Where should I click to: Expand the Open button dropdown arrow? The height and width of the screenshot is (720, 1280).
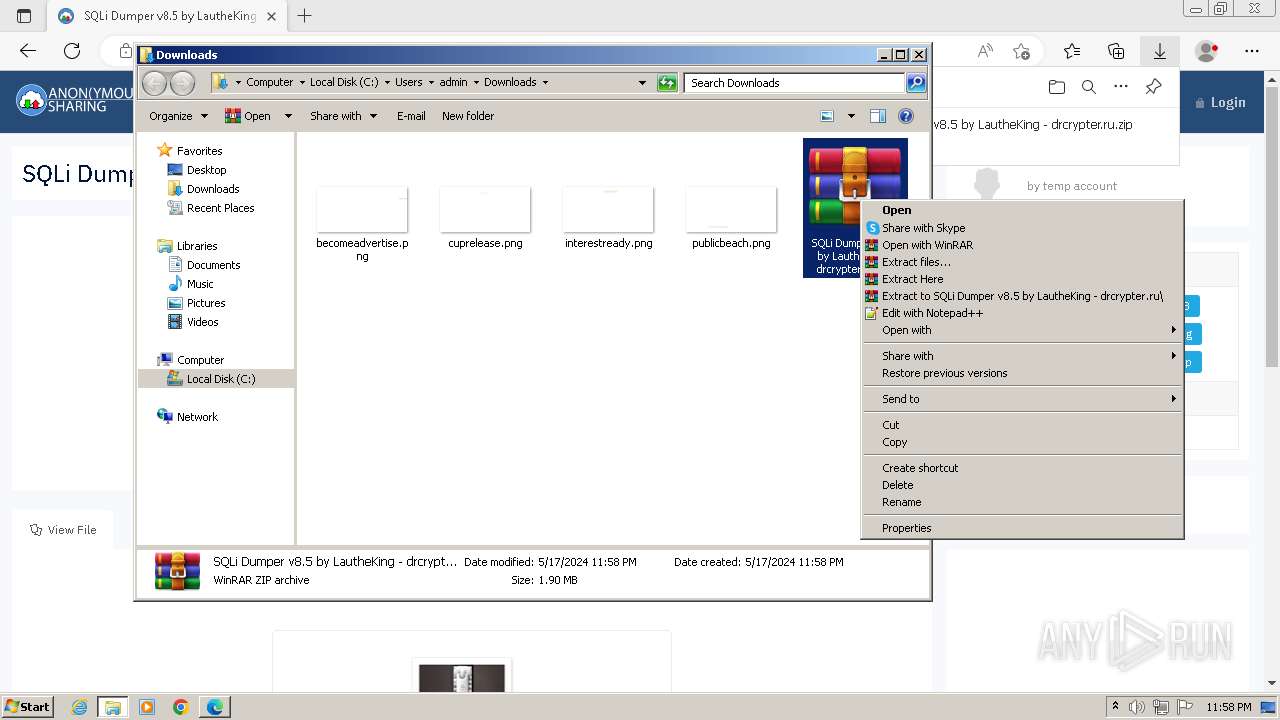pos(288,116)
